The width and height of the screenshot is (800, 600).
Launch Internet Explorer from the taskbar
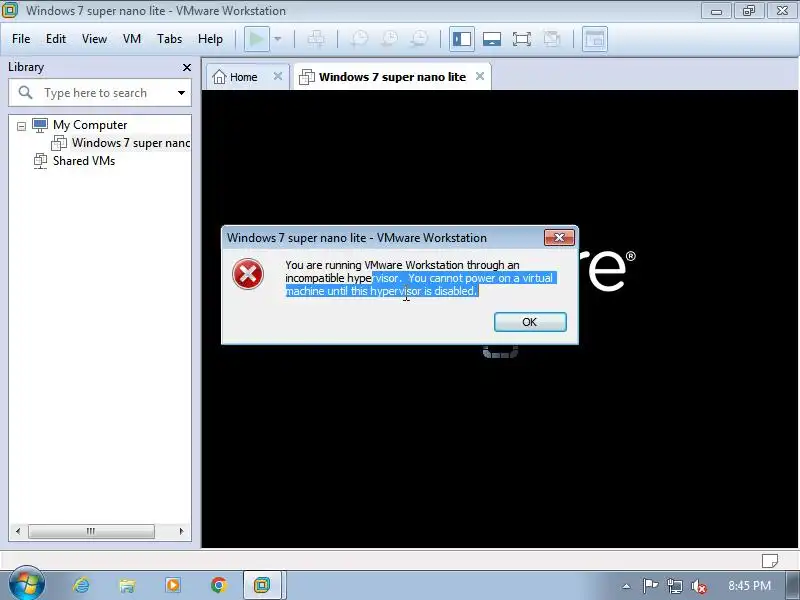point(81,585)
